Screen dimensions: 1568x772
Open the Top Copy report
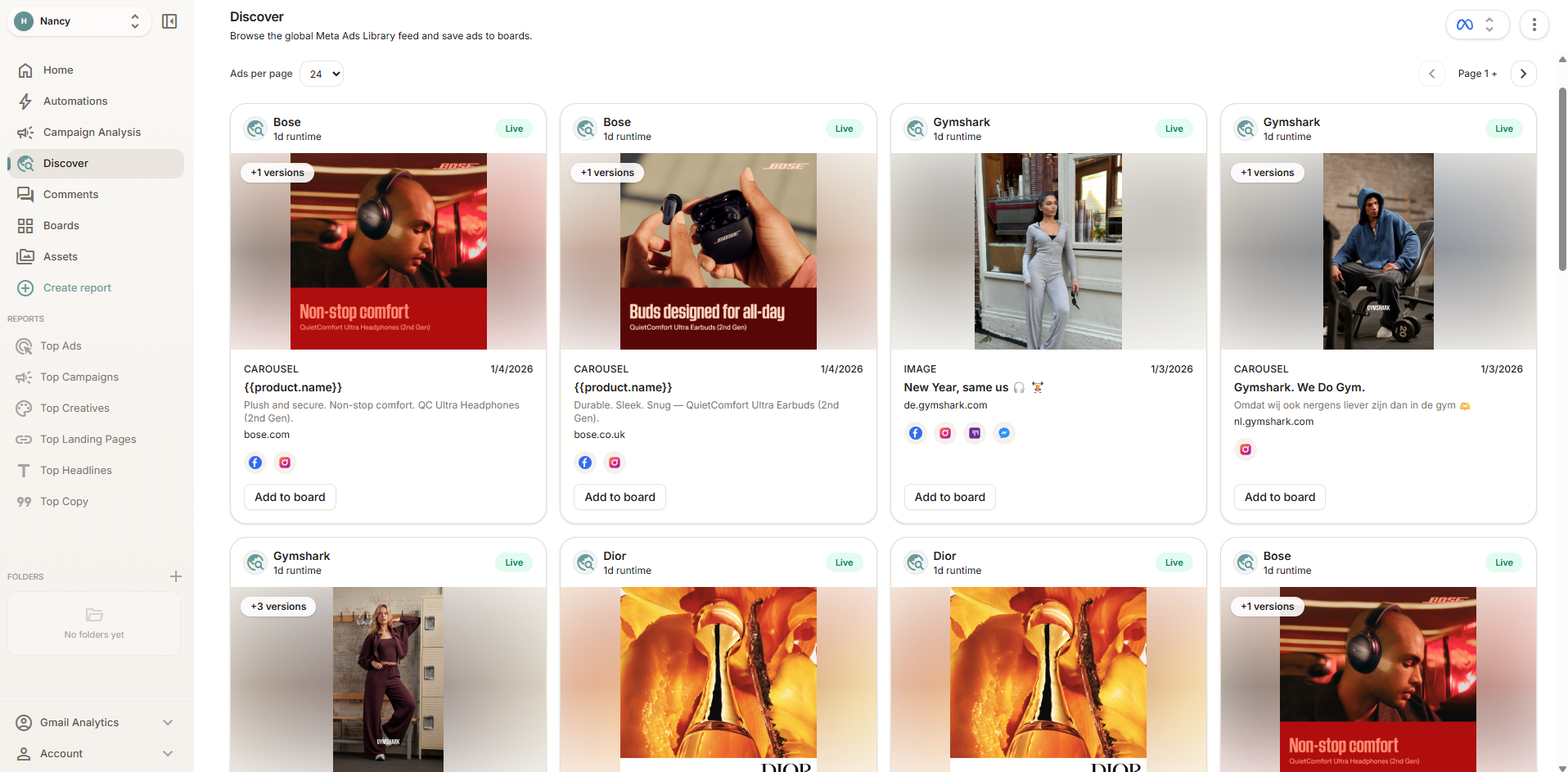[64, 501]
